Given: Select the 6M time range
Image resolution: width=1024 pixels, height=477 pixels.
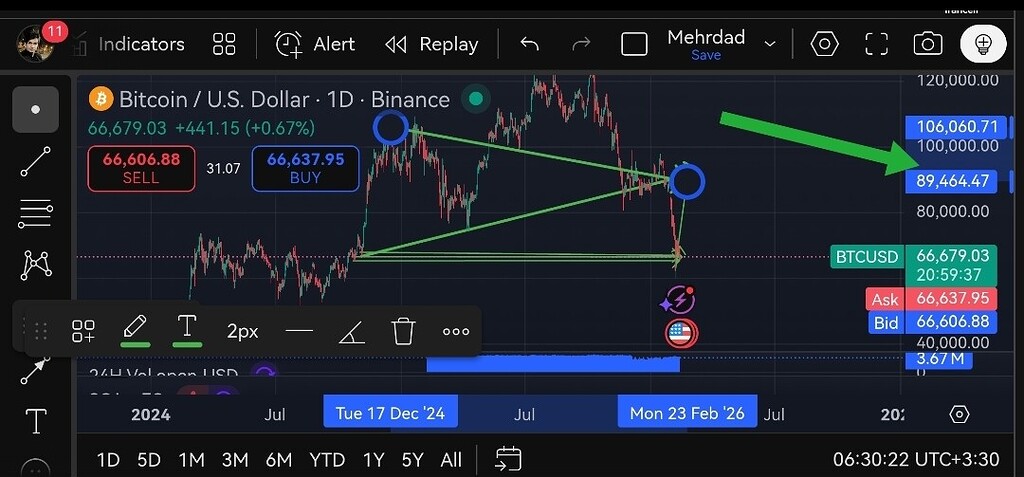Looking at the screenshot, I should (x=278, y=460).
